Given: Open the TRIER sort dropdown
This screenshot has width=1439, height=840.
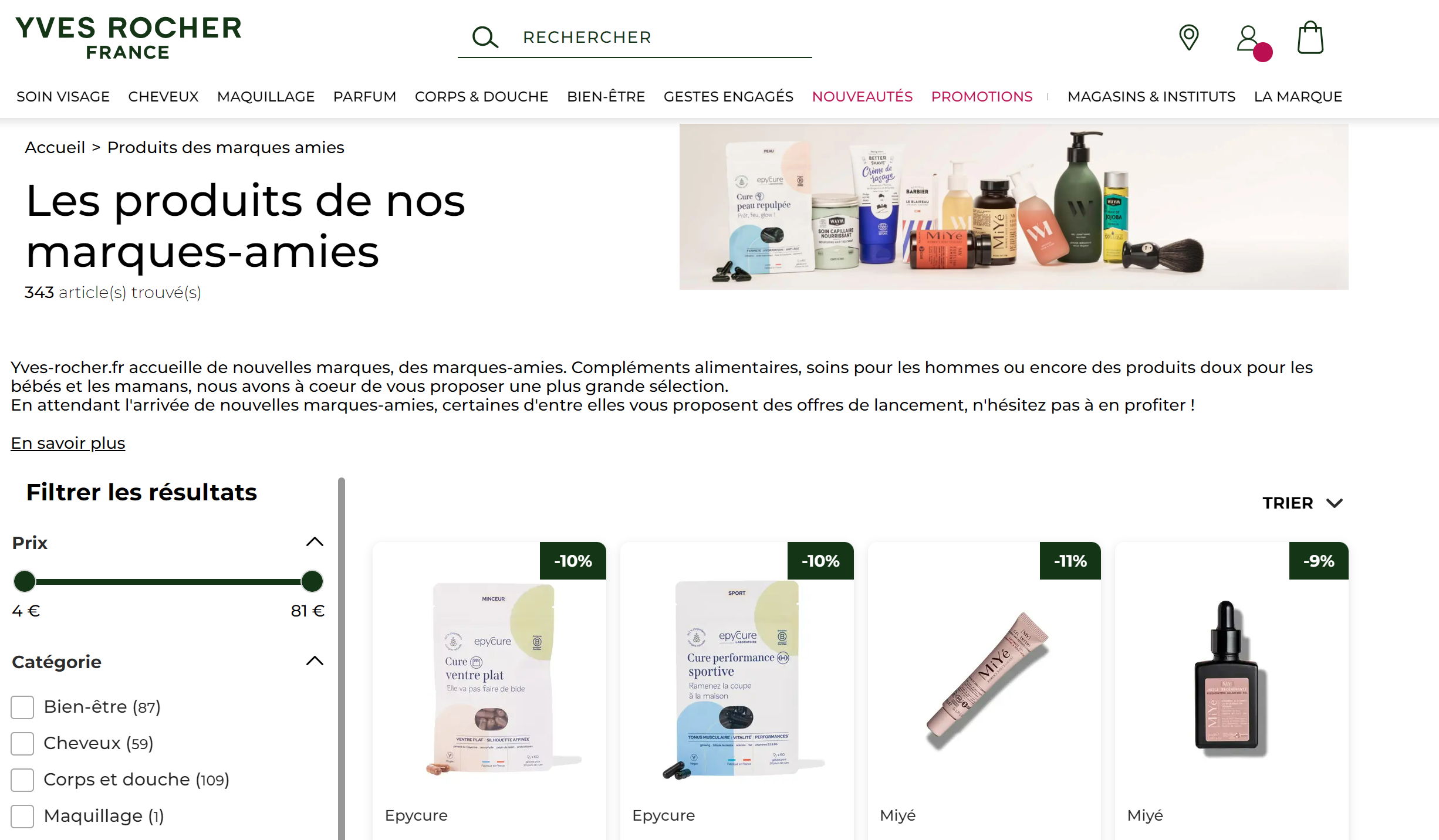Looking at the screenshot, I should 1302,503.
